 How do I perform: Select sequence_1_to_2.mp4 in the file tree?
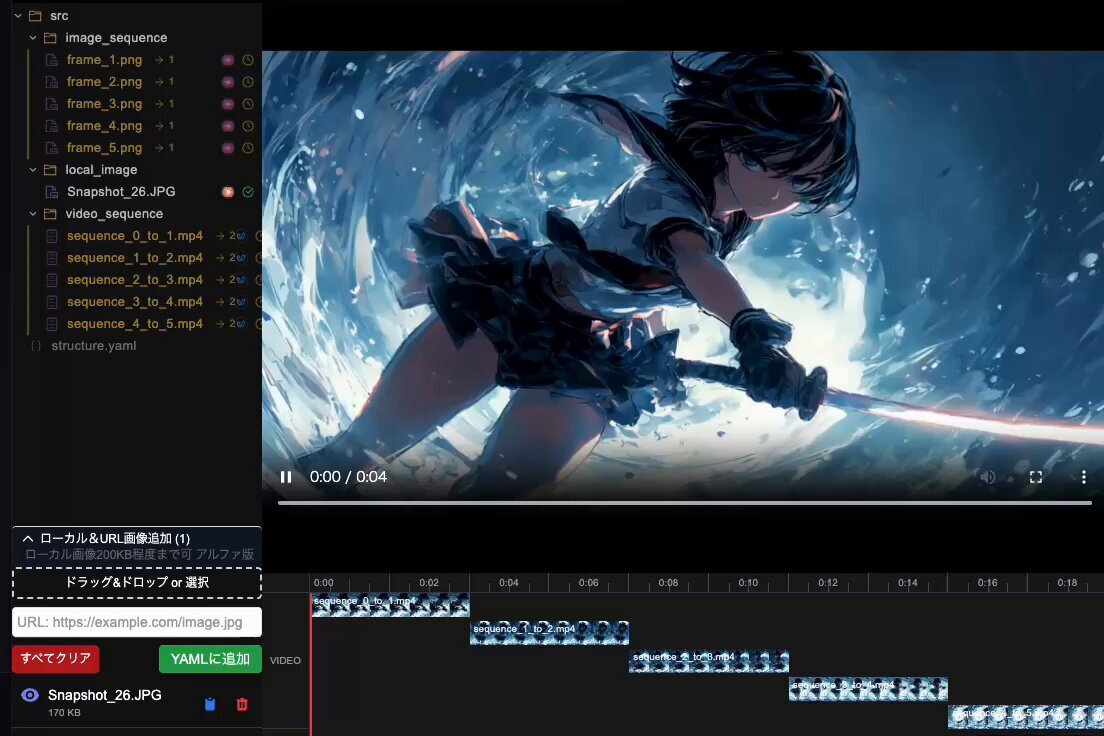click(134, 258)
